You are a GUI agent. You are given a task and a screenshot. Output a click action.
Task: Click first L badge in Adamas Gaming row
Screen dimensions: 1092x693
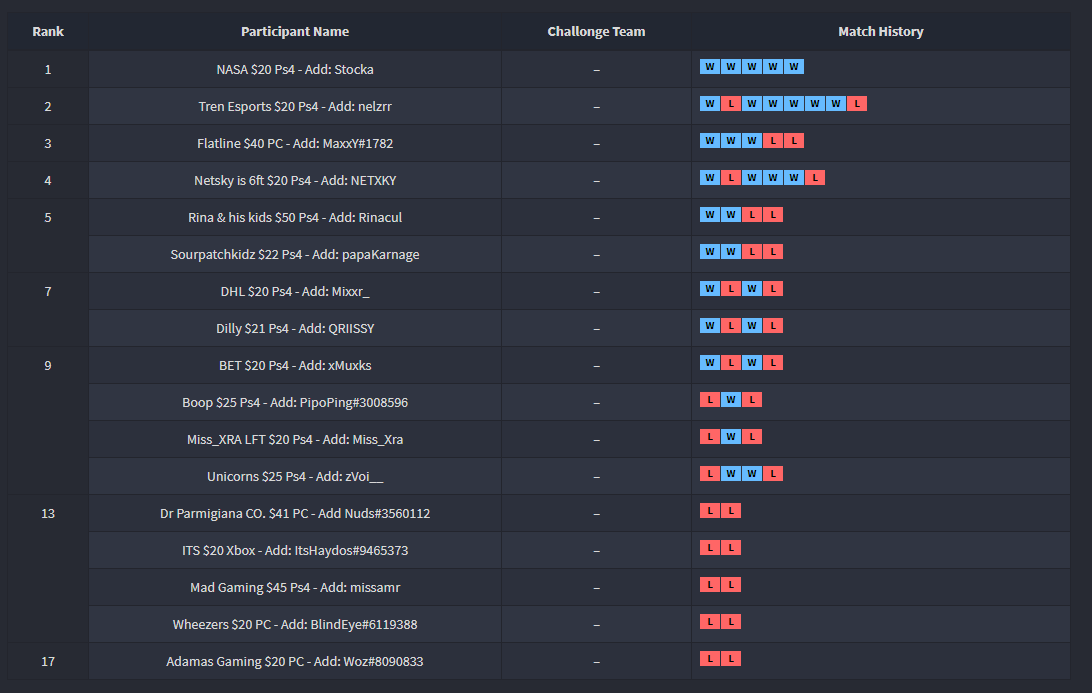pyautogui.click(x=710, y=658)
